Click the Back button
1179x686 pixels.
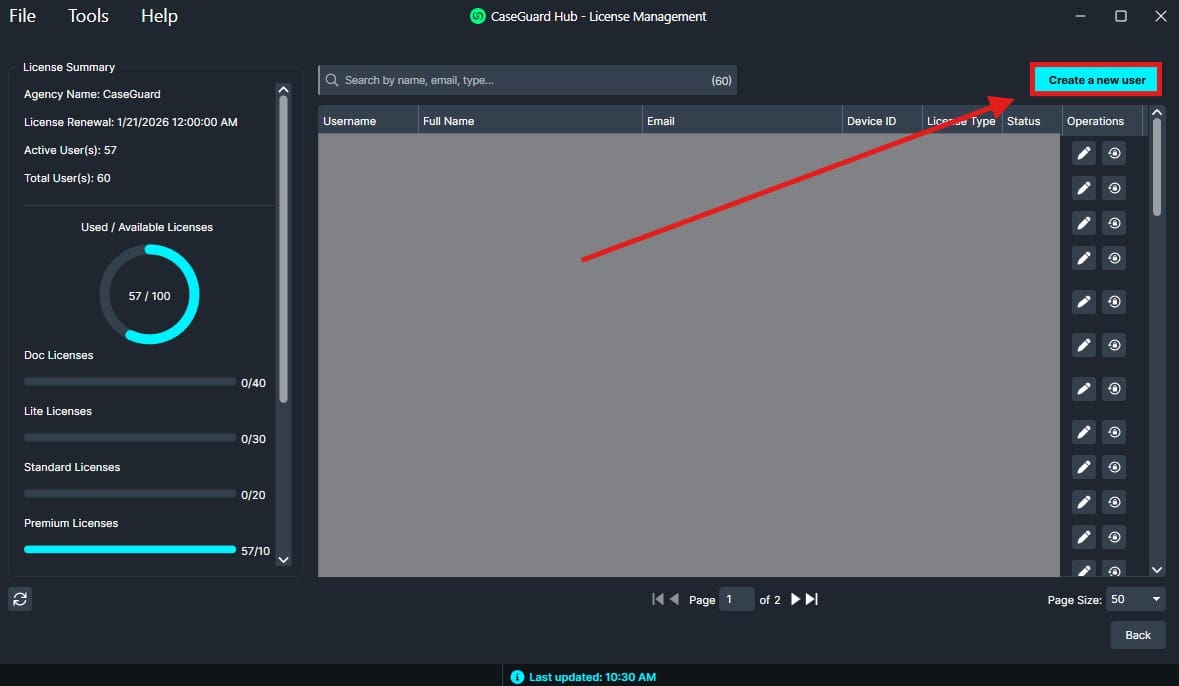pyautogui.click(x=1137, y=634)
